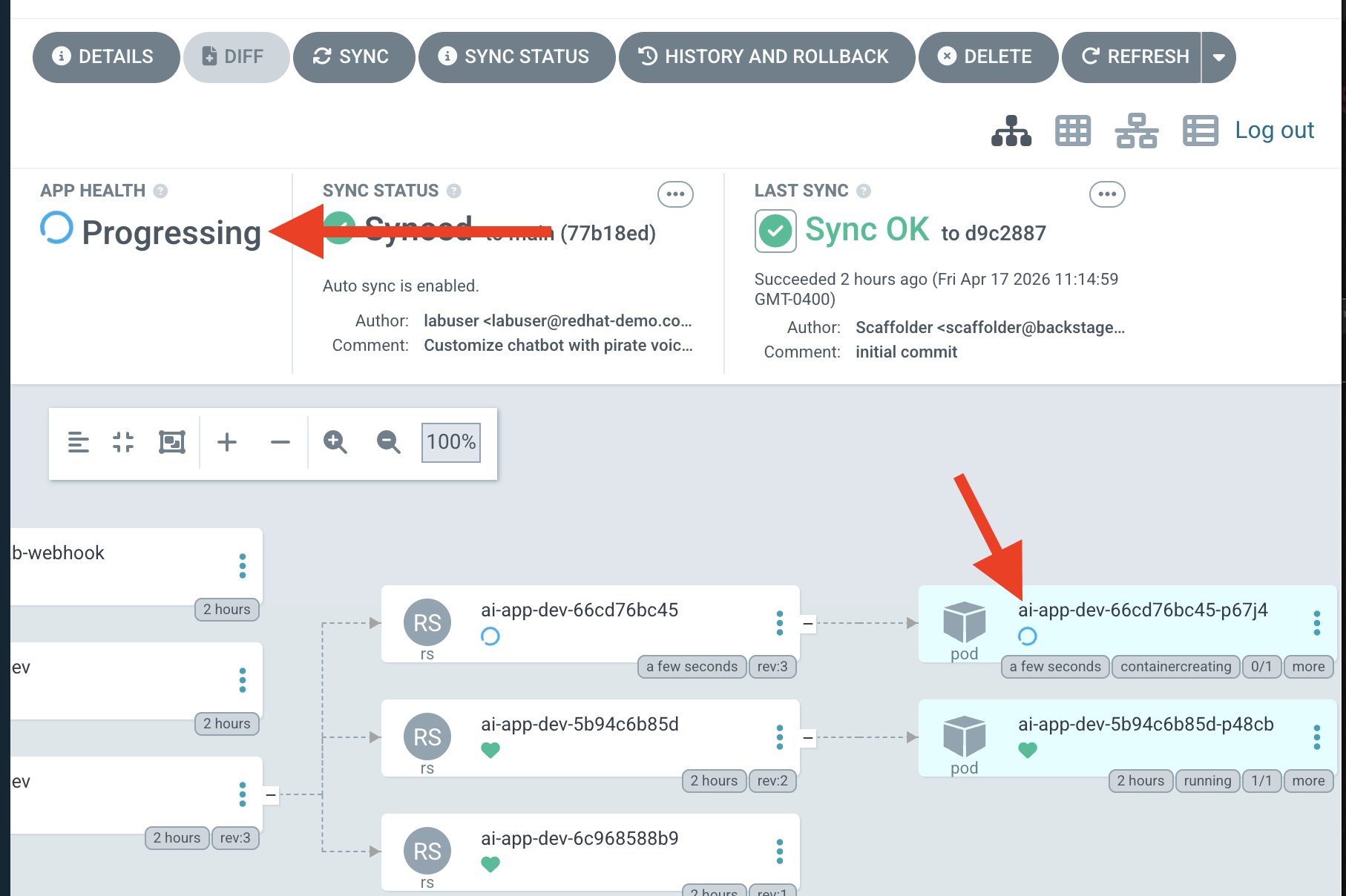Switch to the tree view layout icon
The height and width of the screenshot is (896, 1346).
click(x=1011, y=131)
